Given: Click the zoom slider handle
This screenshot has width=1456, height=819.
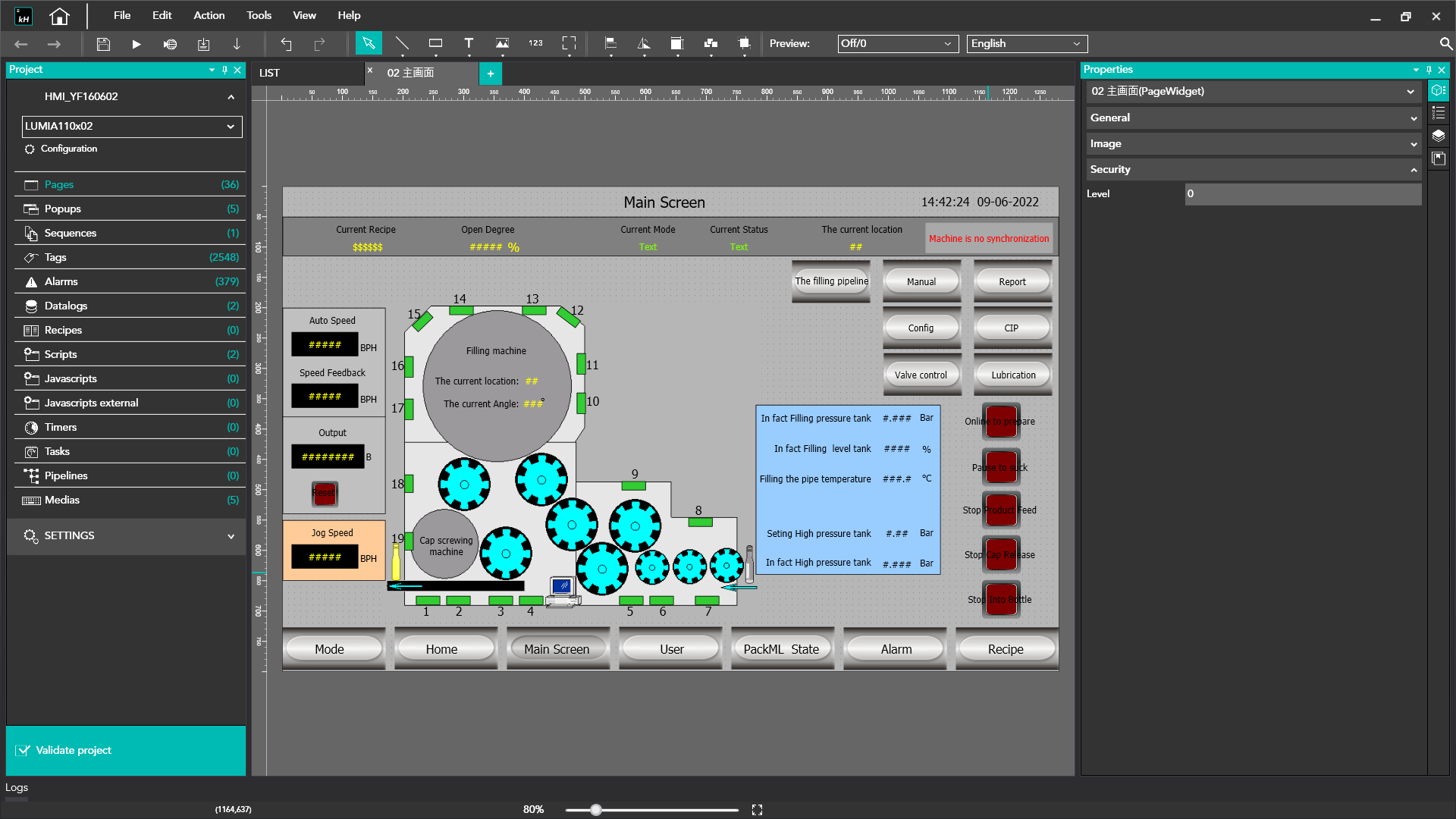Looking at the screenshot, I should [596, 810].
